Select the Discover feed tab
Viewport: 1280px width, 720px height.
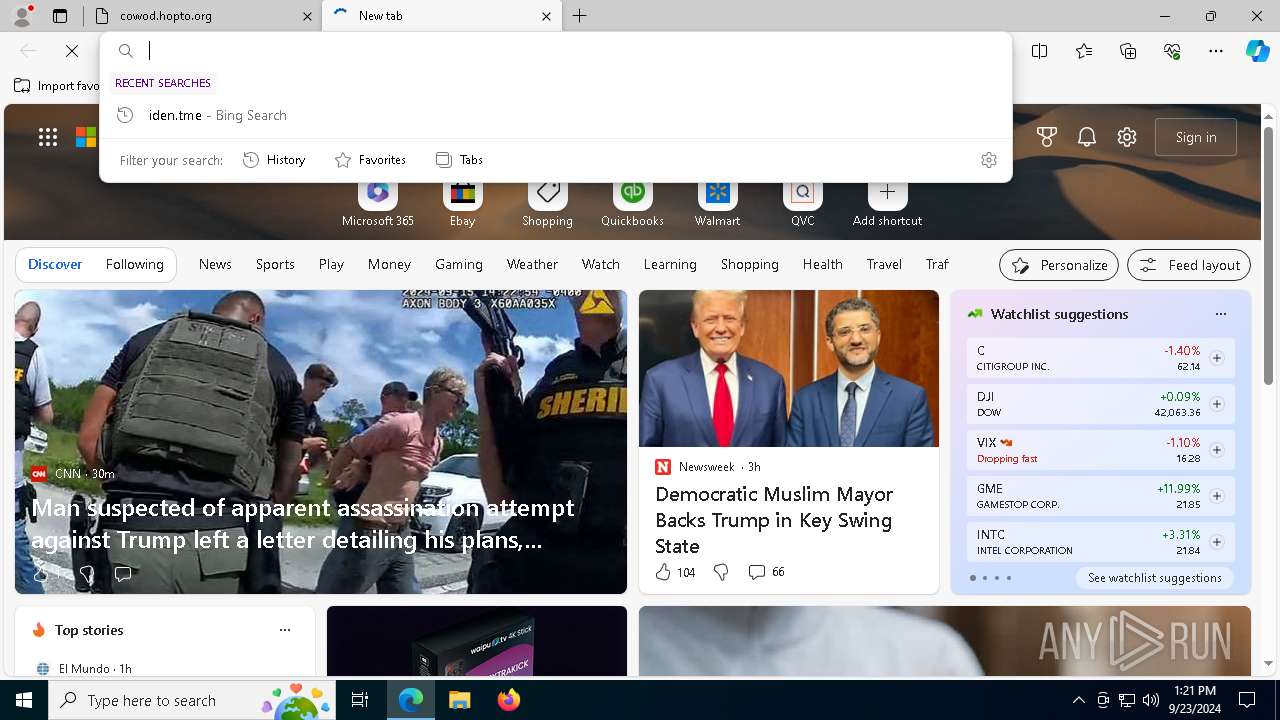(x=55, y=264)
